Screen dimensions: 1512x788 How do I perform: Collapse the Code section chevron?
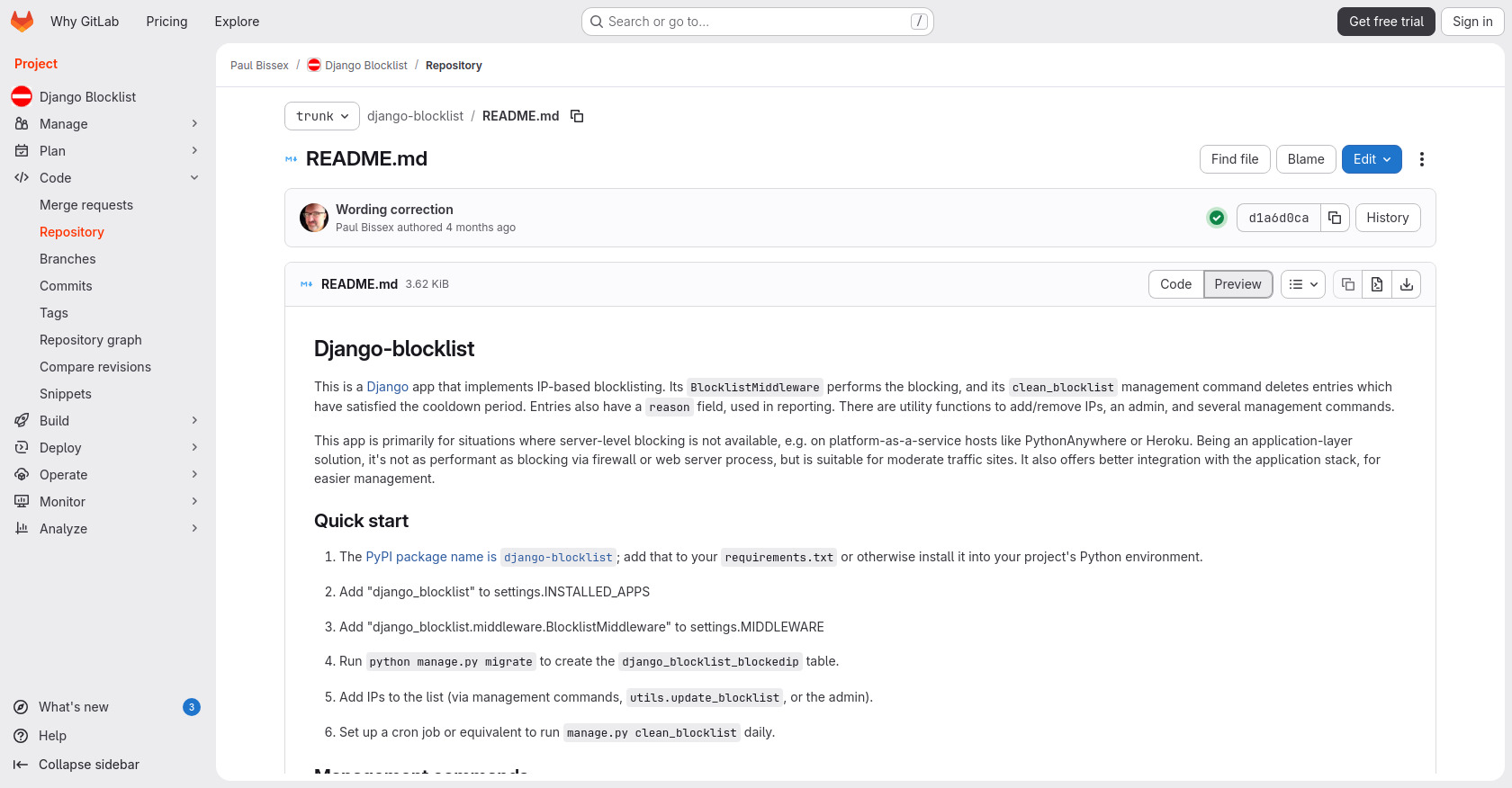194,177
